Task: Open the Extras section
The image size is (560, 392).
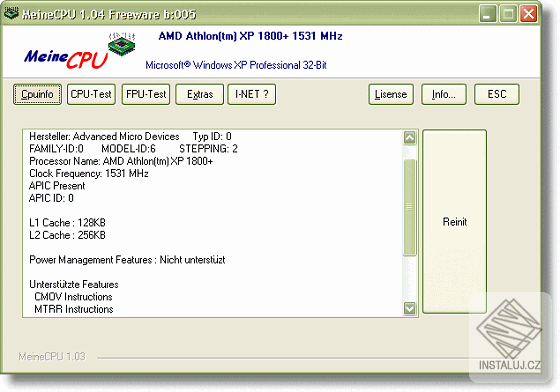Action: click(200, 94)
